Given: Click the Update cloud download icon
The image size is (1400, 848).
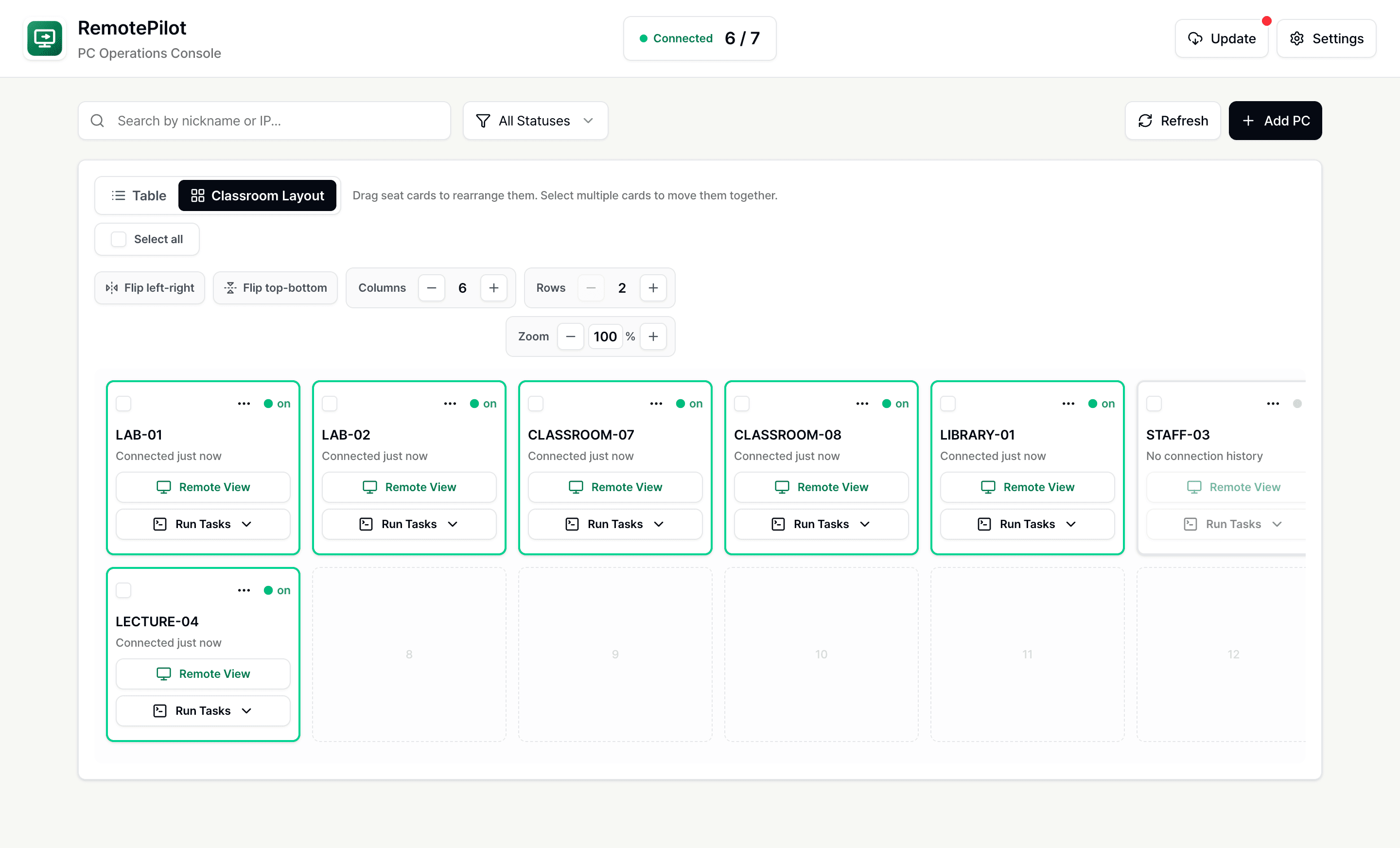Looking at the screenshot, I should point(1195,38).
